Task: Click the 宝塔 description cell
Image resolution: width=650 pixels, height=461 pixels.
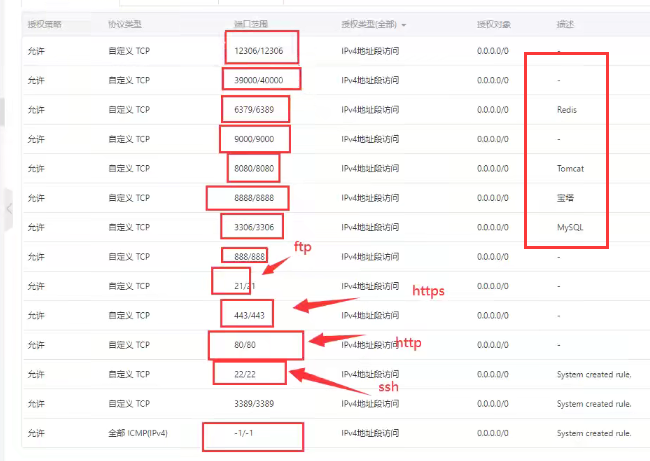Action: pos(566,198)
